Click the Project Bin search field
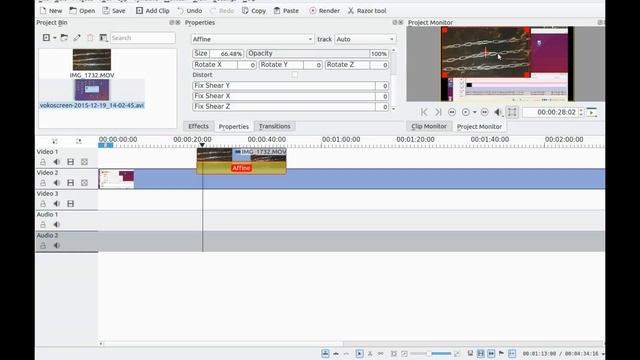The height and width of the screenshot is (360, 640). (142, 38)
